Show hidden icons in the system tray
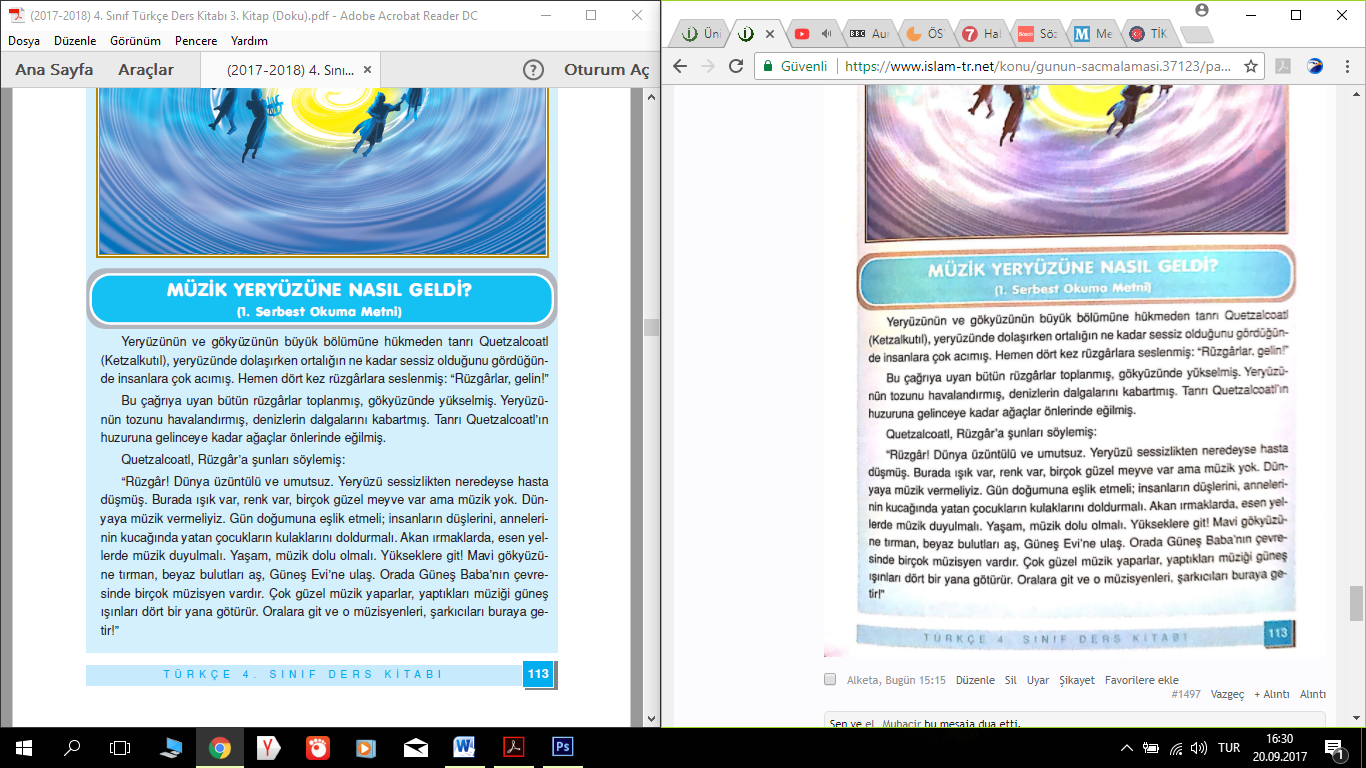Screen dimensions: 1366x768 [1127, 747]
